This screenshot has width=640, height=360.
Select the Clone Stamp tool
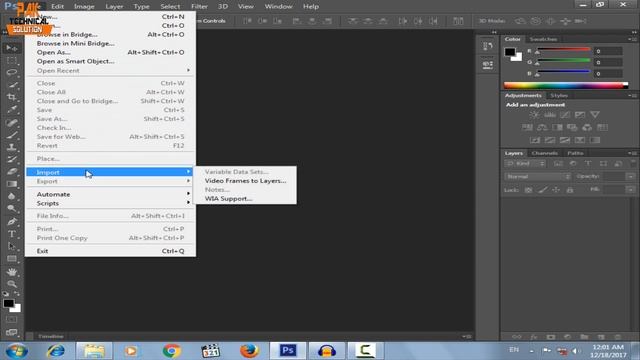pos(11,147)
